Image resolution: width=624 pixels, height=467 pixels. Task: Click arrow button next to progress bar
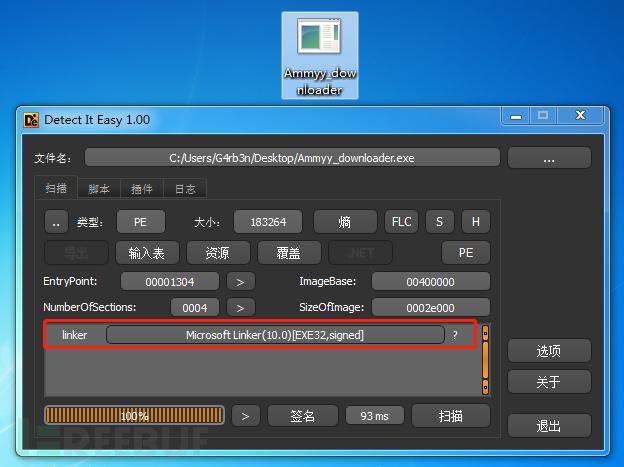[x=246, y=416]
